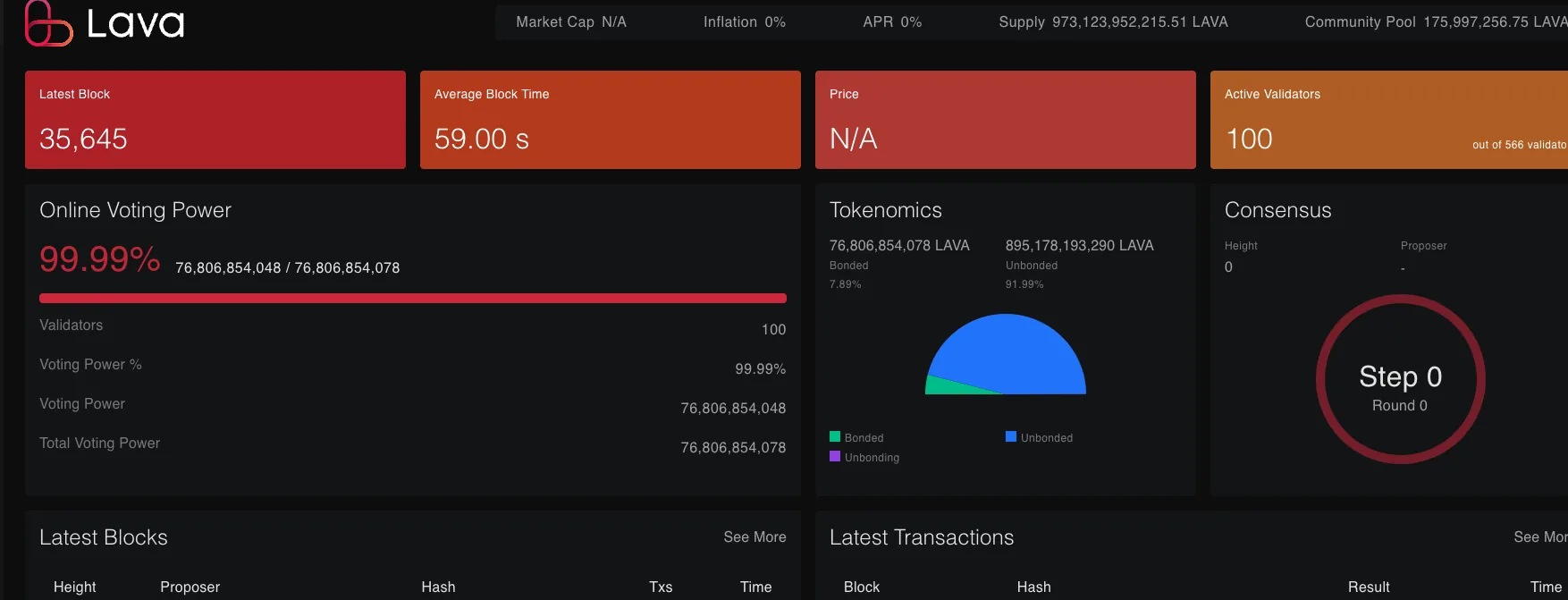Click the Total Voting Power value 76,806,854,078
The width and height of the screenshot is (1568, 600).
733,447
